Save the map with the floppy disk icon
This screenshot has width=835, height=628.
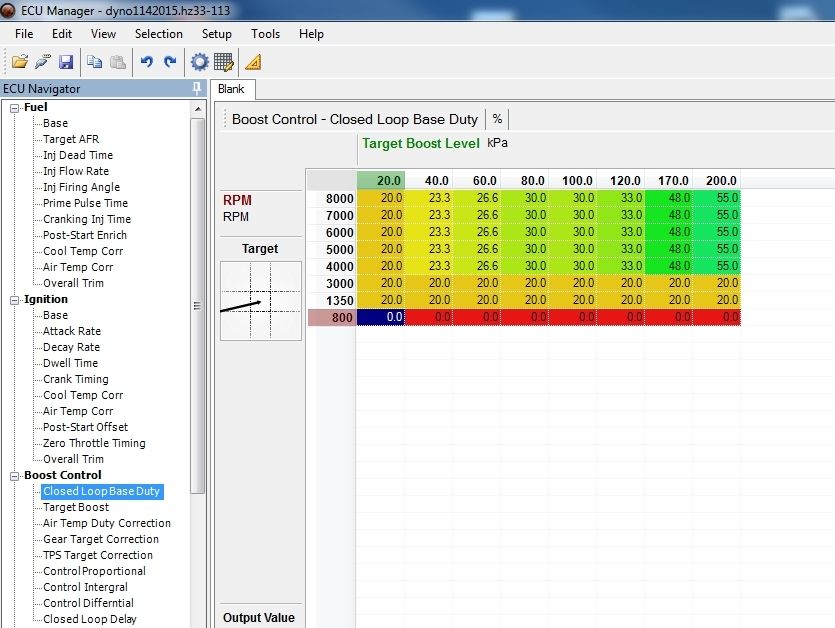click(x=66, y=62)
